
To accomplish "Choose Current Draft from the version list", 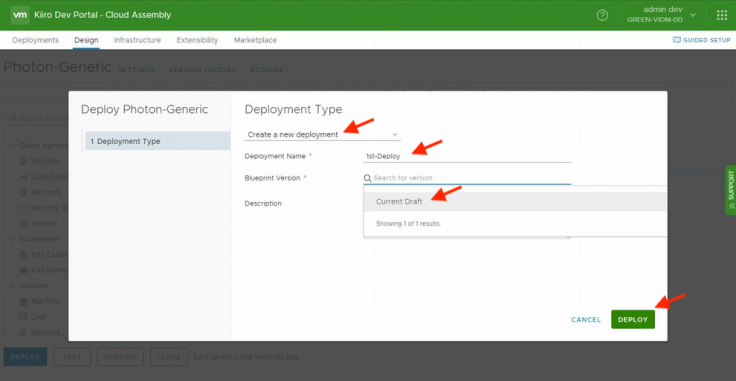I will [515, 201].
